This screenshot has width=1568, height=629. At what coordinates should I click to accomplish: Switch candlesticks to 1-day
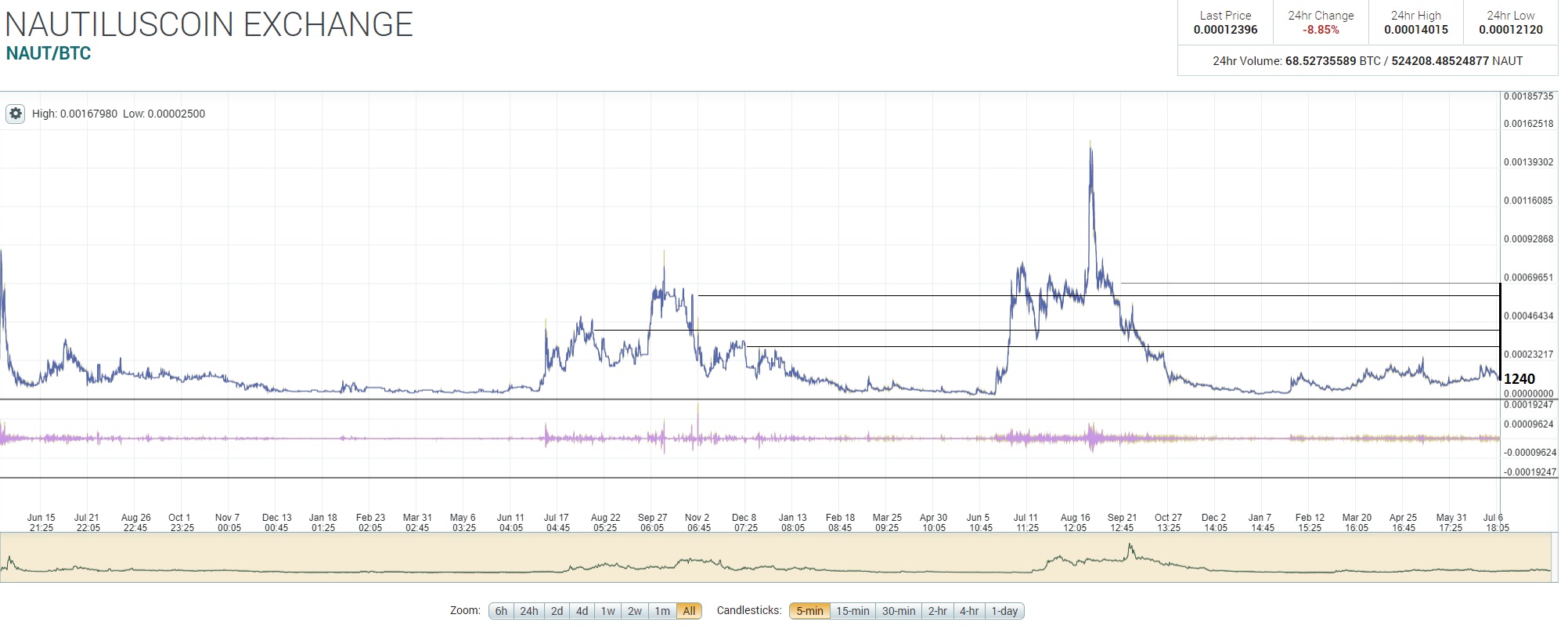(x=1004, y=611)
